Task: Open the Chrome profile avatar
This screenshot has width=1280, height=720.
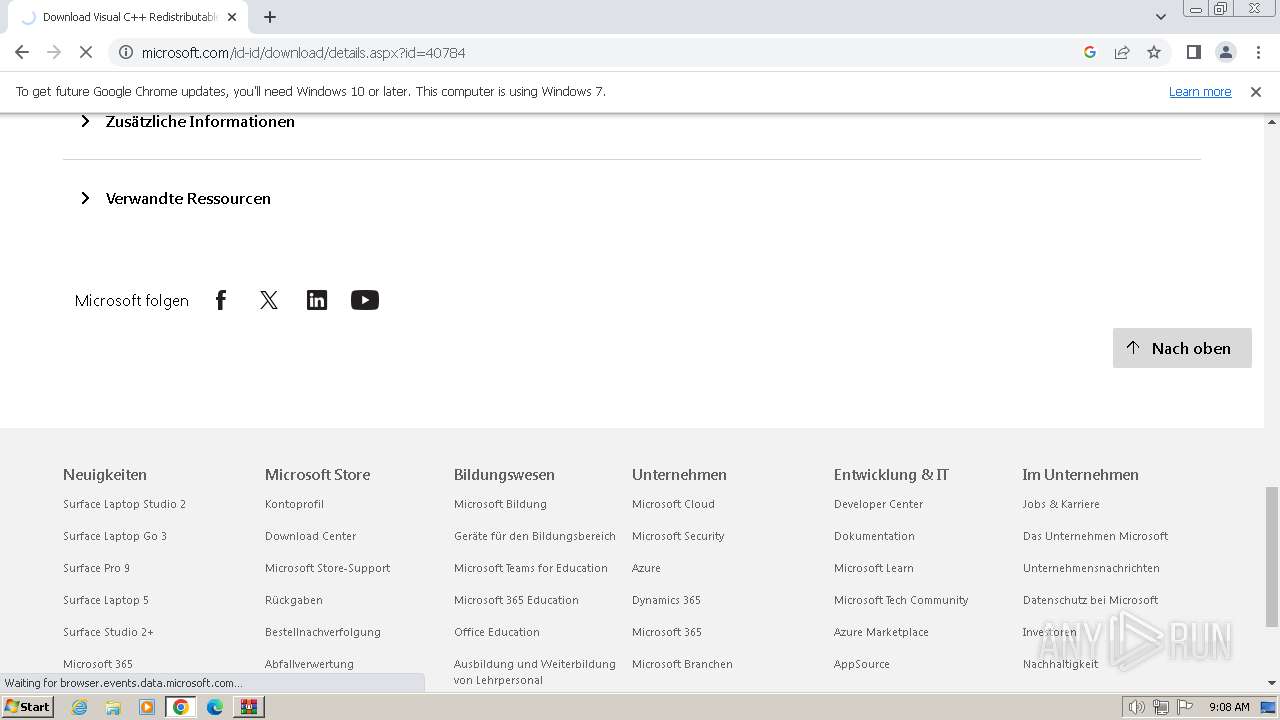Action: (x=1226, y=52)
